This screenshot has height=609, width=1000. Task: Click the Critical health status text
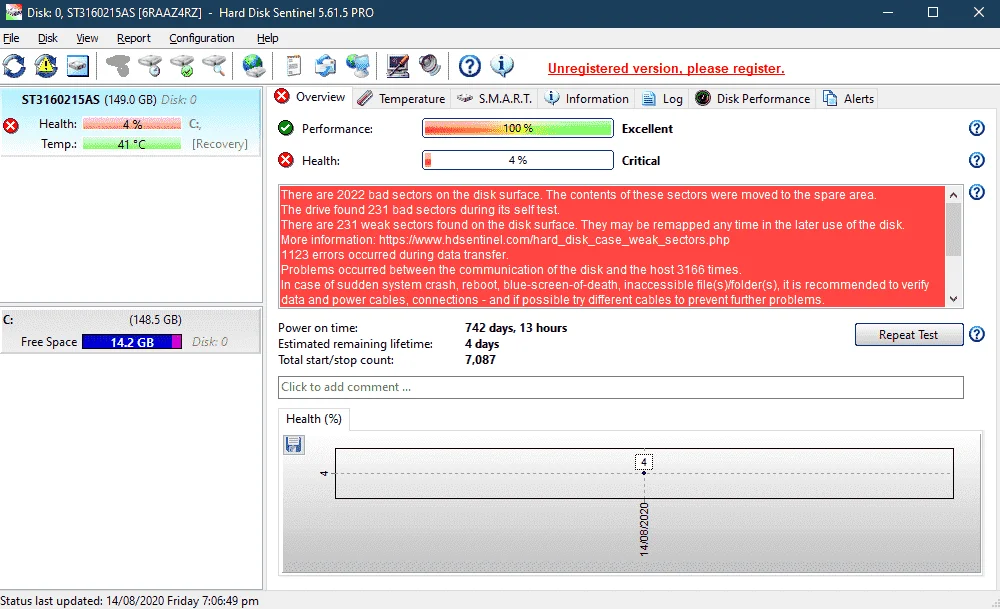tap(641, 161)
